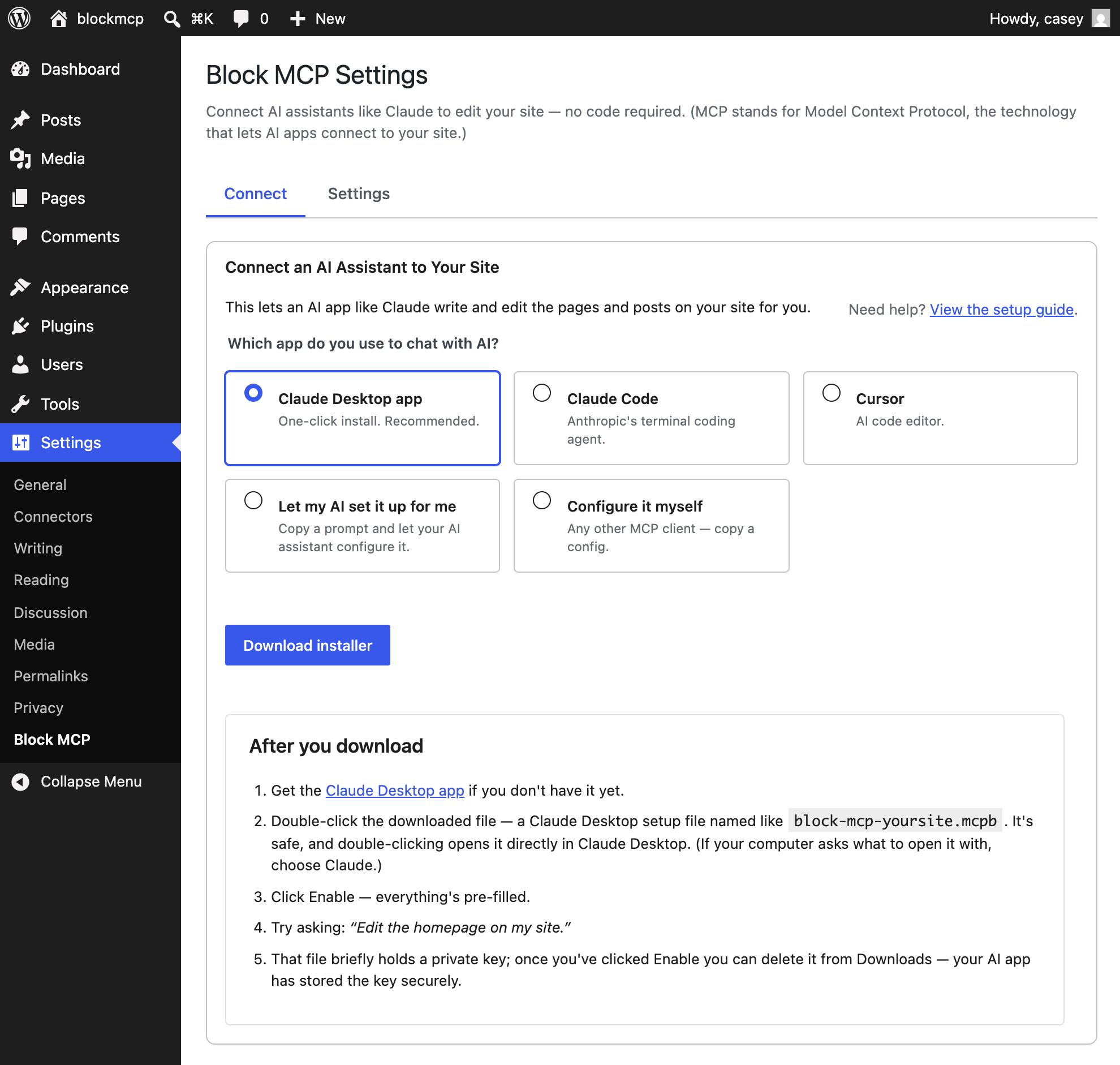Click the comments bubble icon in admin bar
The height and width of the screenshot is (1065, 1120).
coord(240,19)
